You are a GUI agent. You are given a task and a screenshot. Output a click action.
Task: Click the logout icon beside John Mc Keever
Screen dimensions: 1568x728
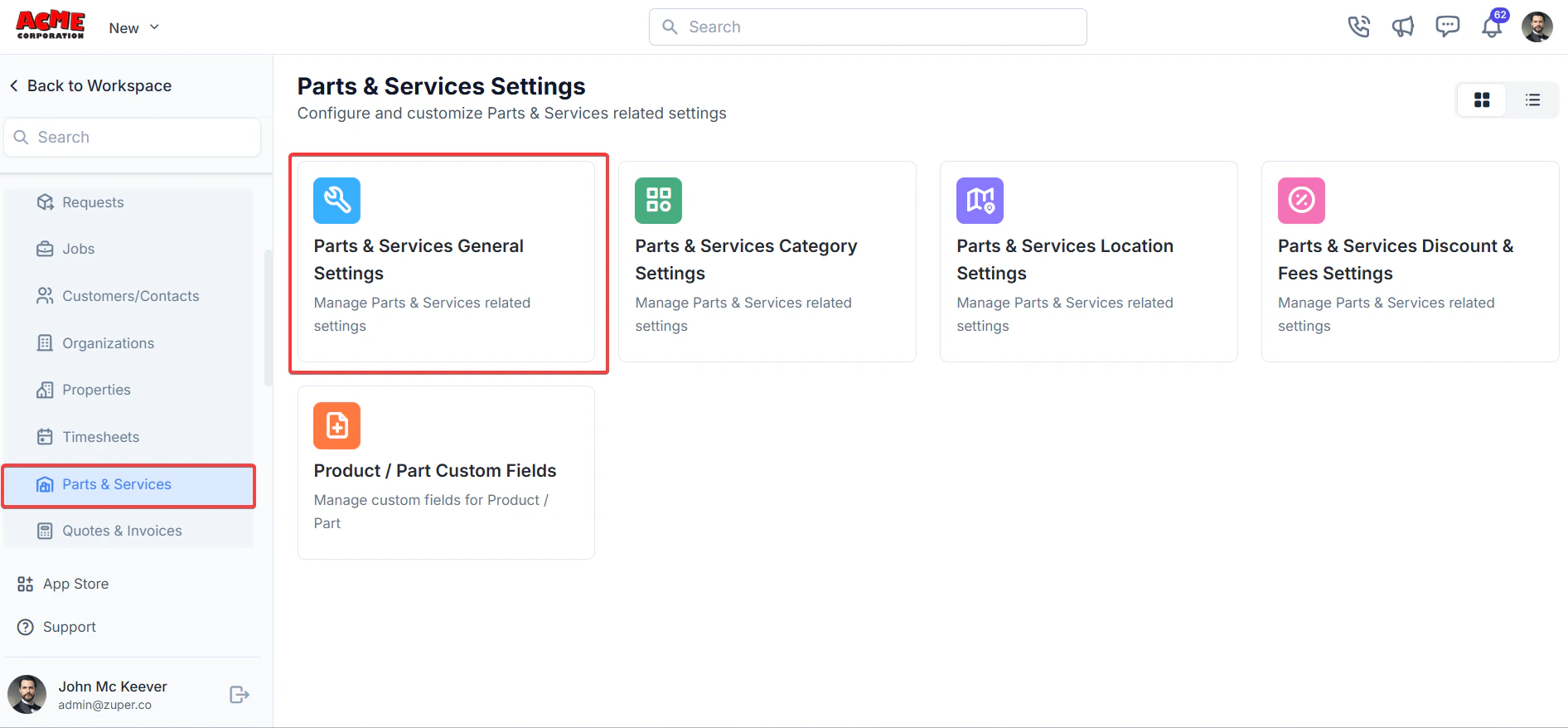(239, 695)
